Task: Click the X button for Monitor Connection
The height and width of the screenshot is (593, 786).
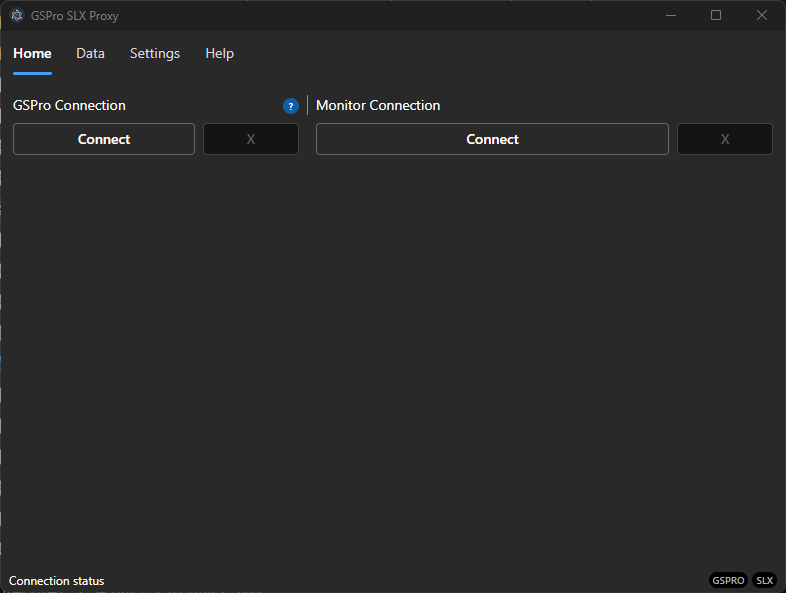Action: point(725,139)
